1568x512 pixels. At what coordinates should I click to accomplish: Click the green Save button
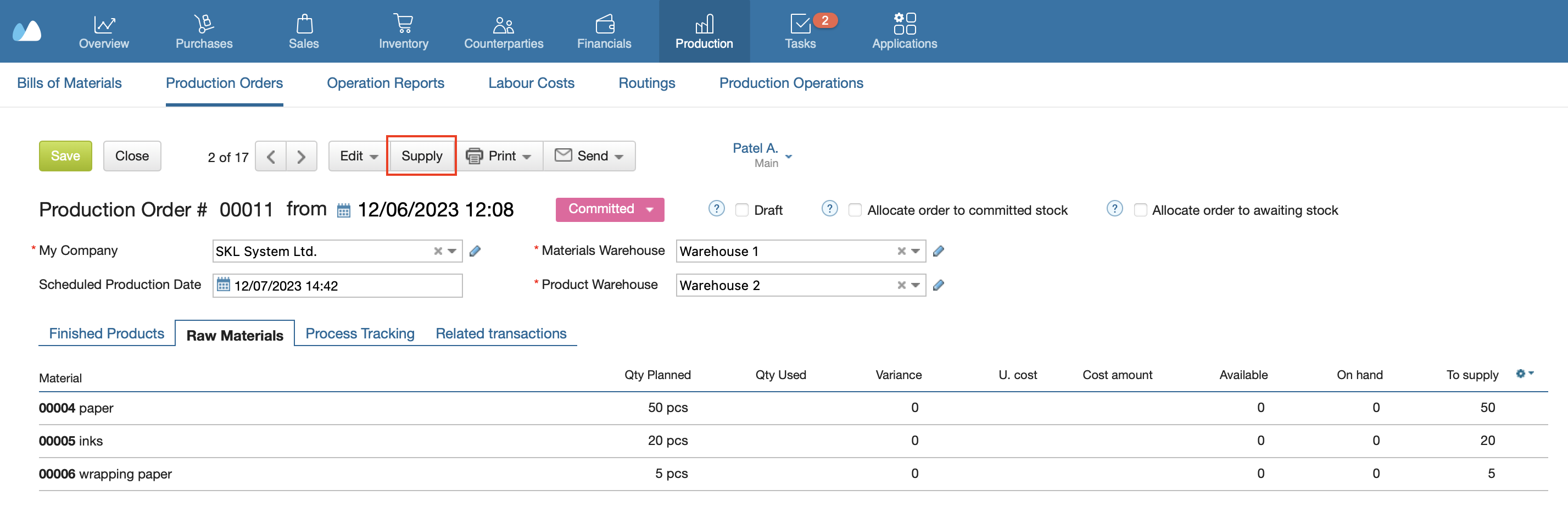tap(66, 157)
